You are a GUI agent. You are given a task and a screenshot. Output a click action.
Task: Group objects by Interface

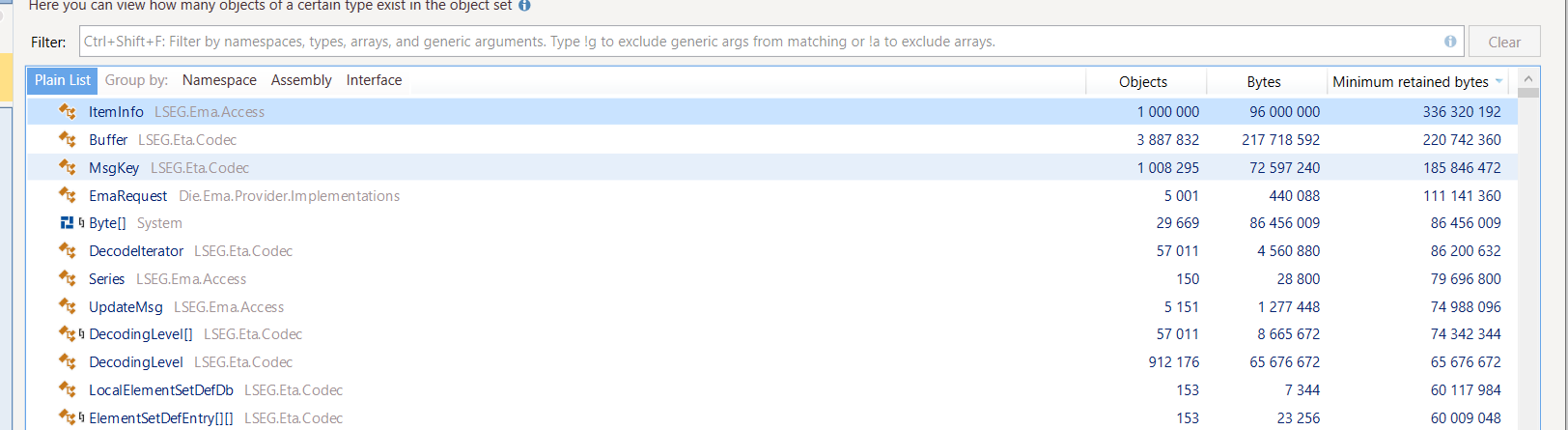(x=374, y=80)
